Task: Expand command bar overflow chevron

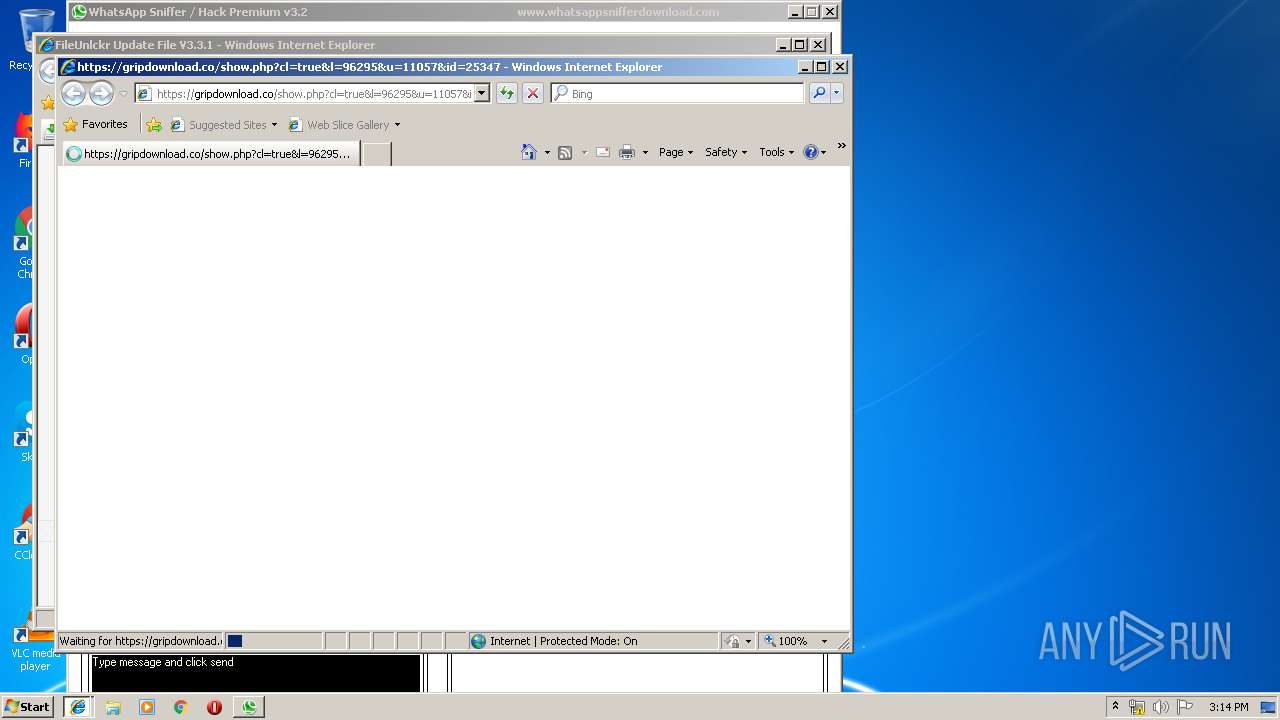Action: click(841, 146)
